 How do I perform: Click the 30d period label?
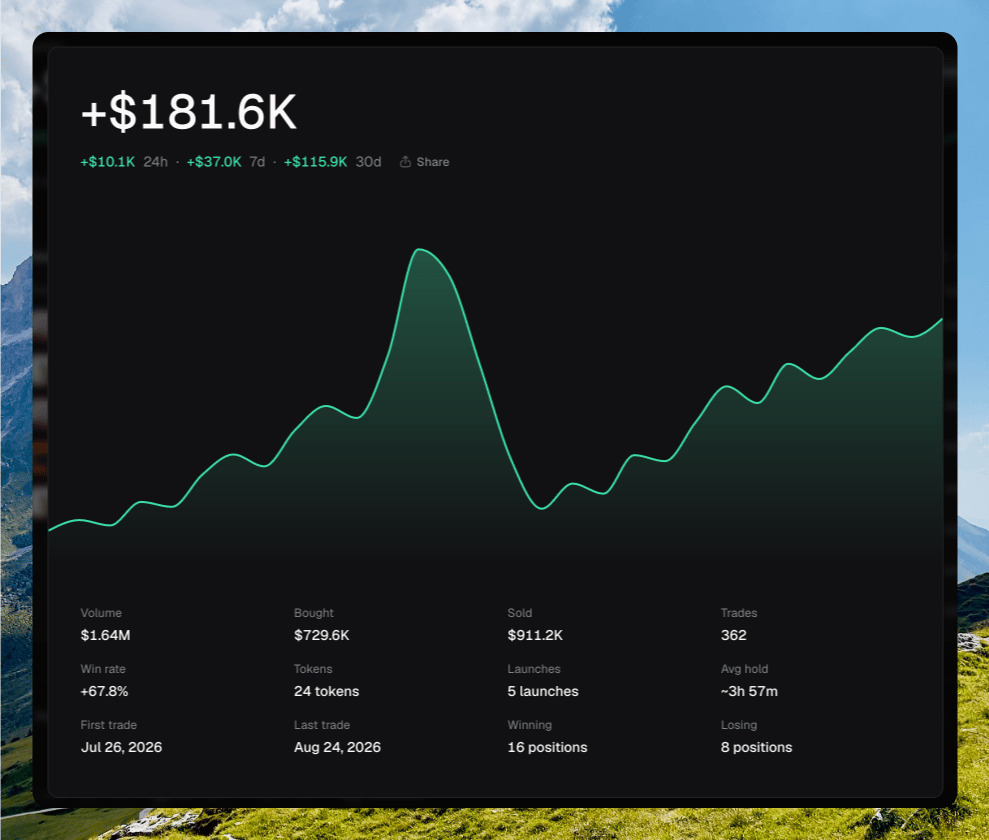(368, 162)
